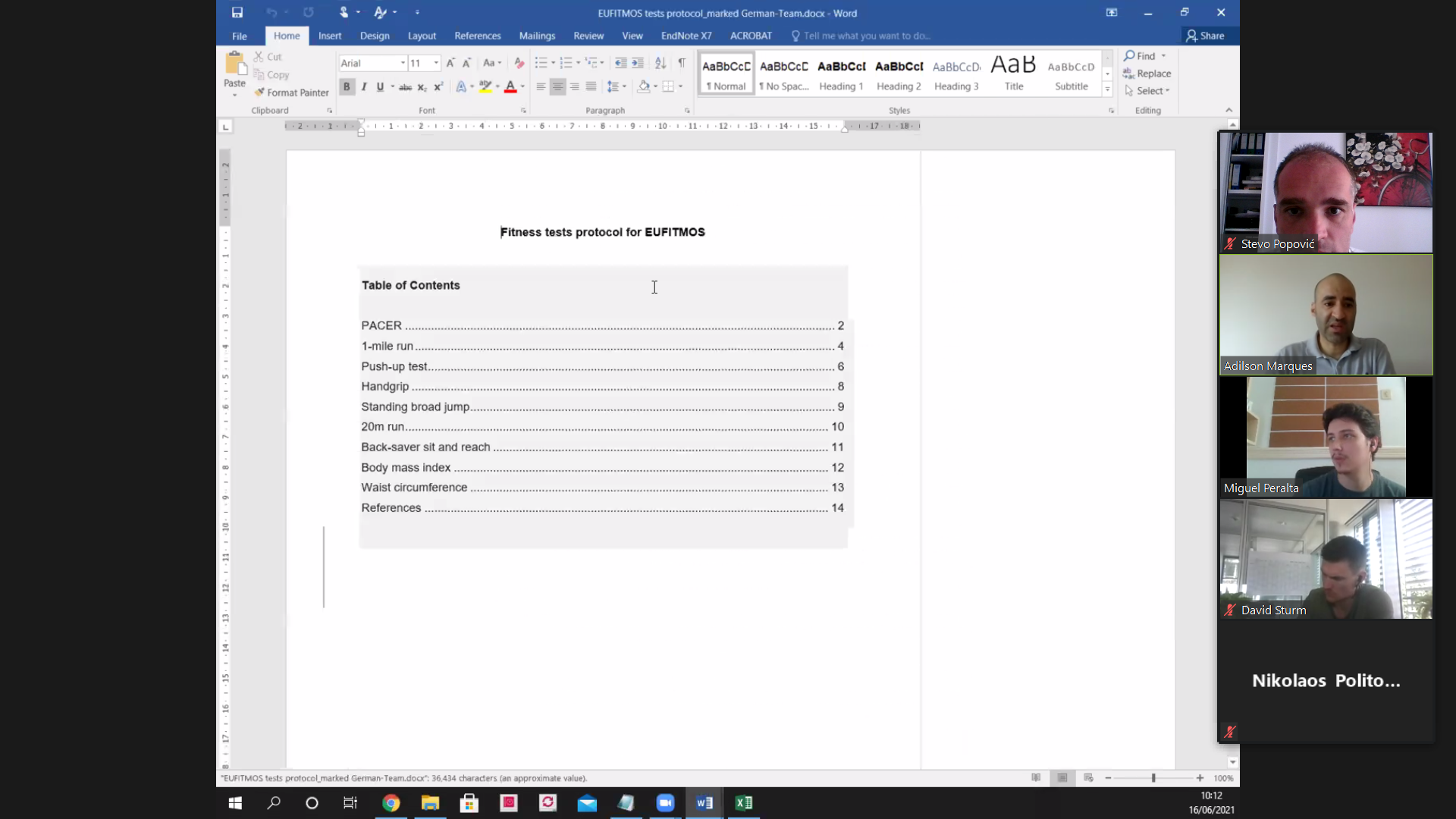Click zoom out minus icon

[1108, 778]
